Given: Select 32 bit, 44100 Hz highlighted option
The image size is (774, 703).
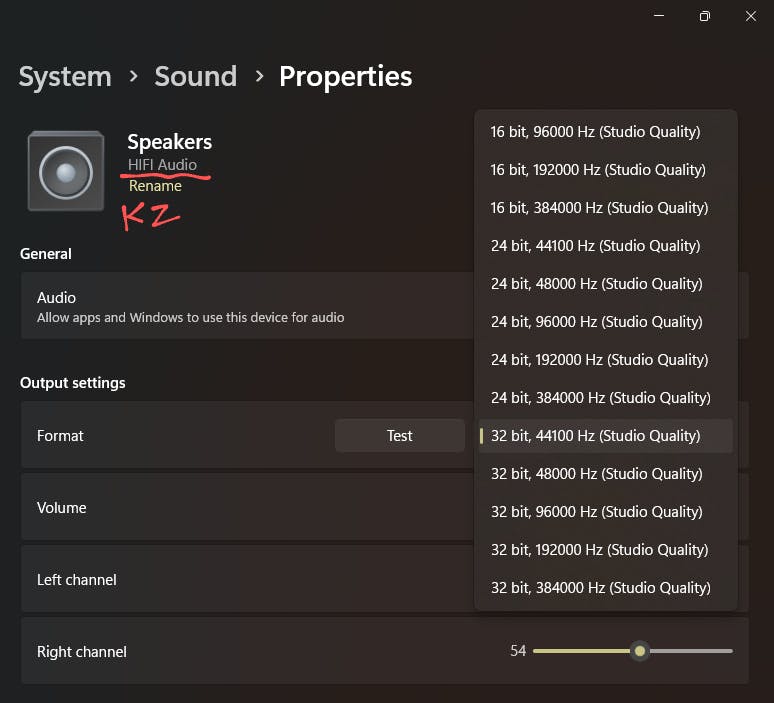Looking at the screenshot, I should (595, 436).
